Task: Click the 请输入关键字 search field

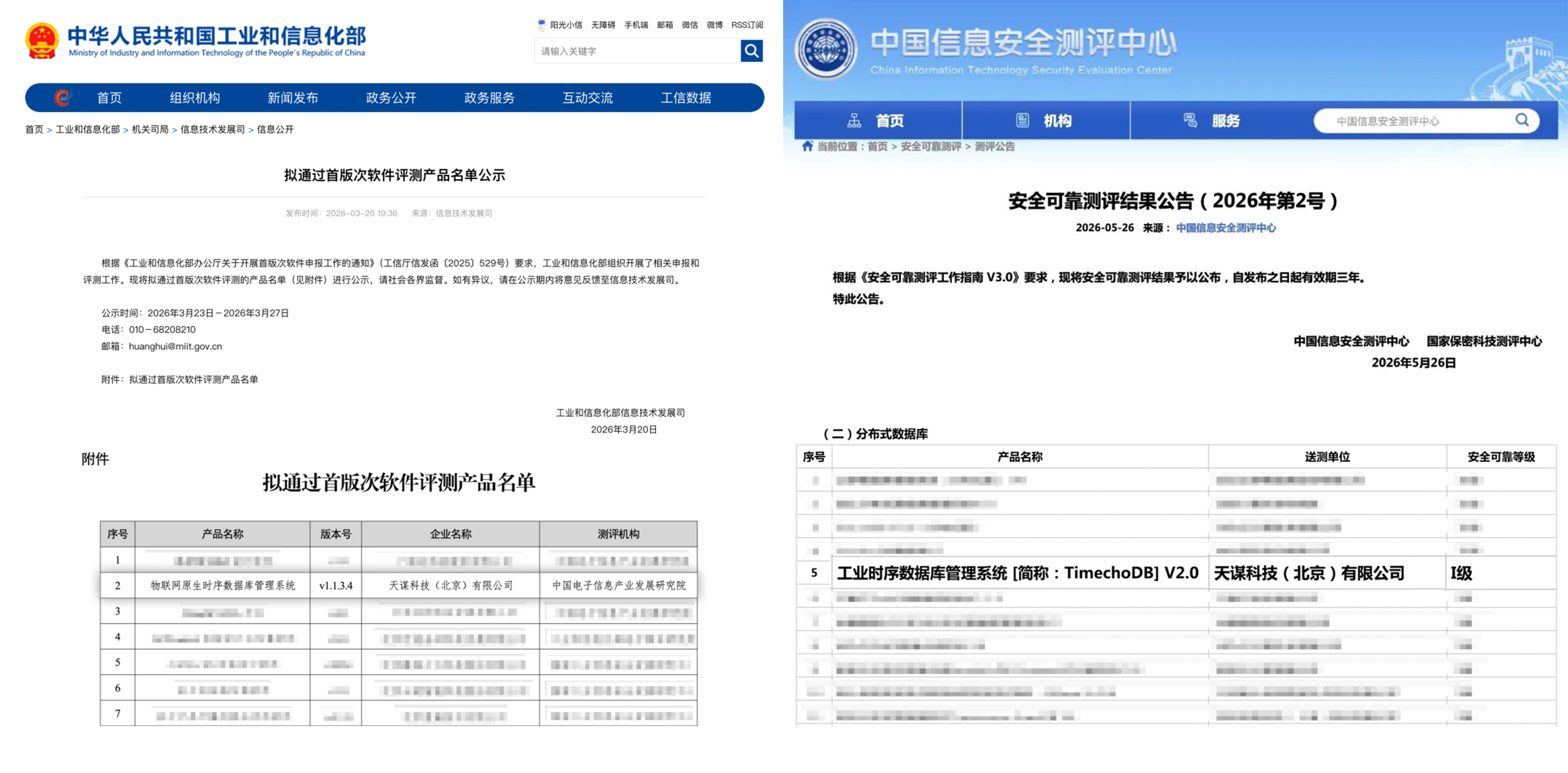Action: [637, 51]
